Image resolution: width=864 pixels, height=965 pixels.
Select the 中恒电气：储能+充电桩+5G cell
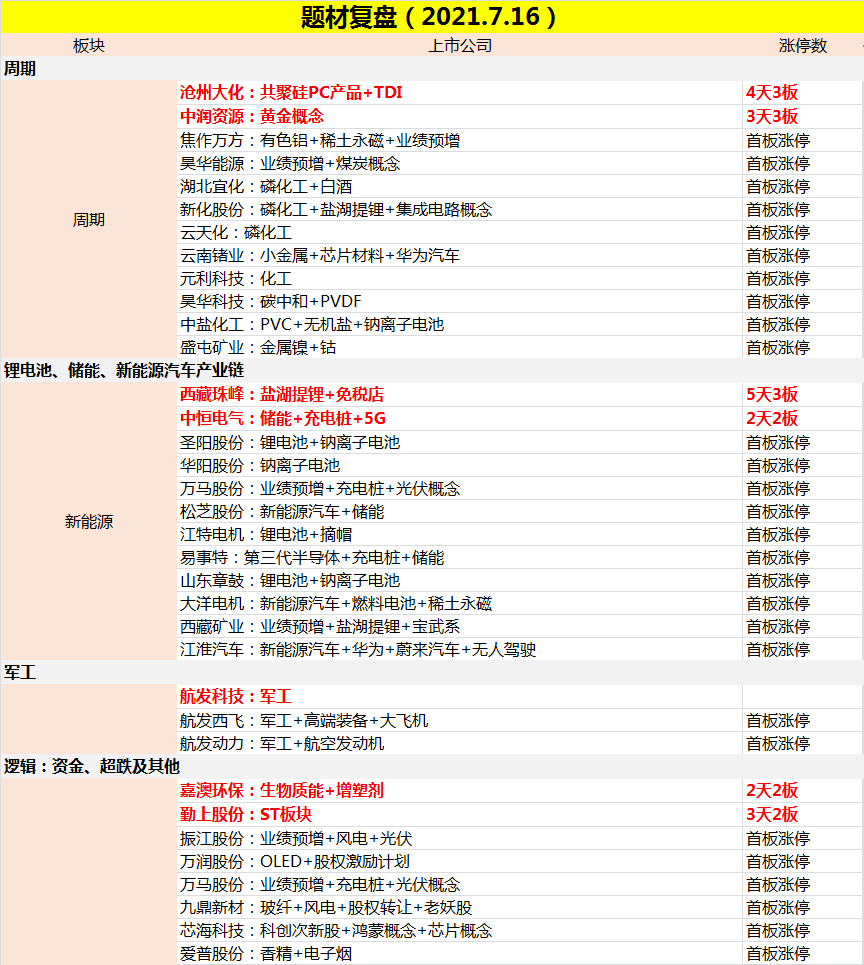point(459,418)
